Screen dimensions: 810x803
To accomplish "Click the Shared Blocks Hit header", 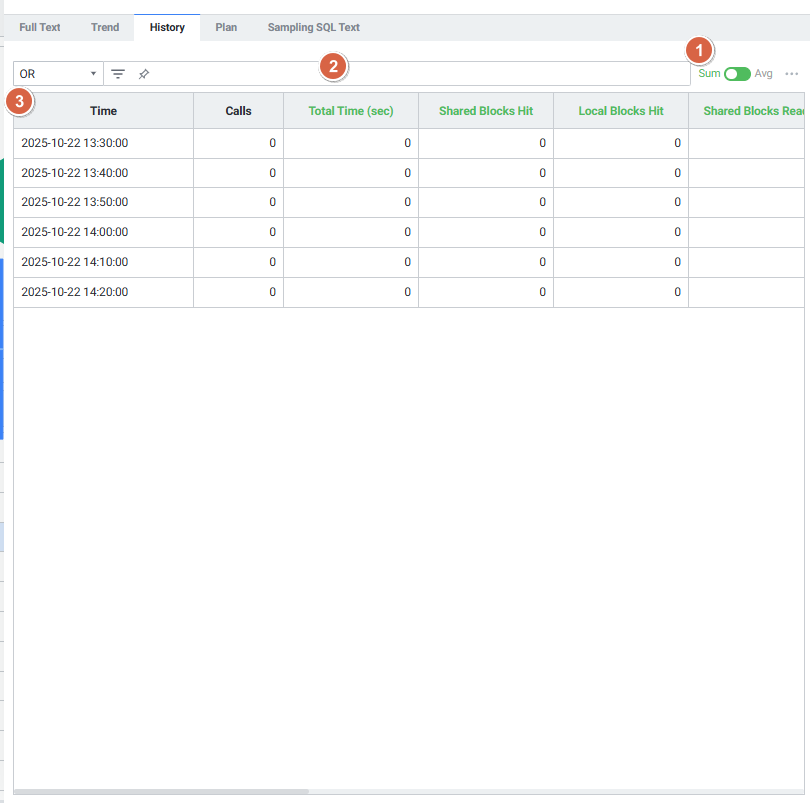I will pos(485,111).
